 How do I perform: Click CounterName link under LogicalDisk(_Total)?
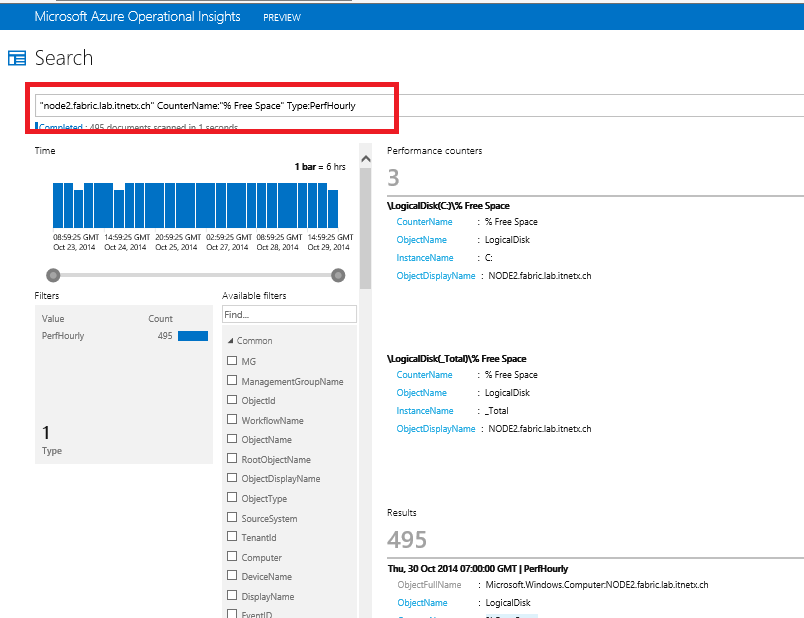tap(424, 374)
